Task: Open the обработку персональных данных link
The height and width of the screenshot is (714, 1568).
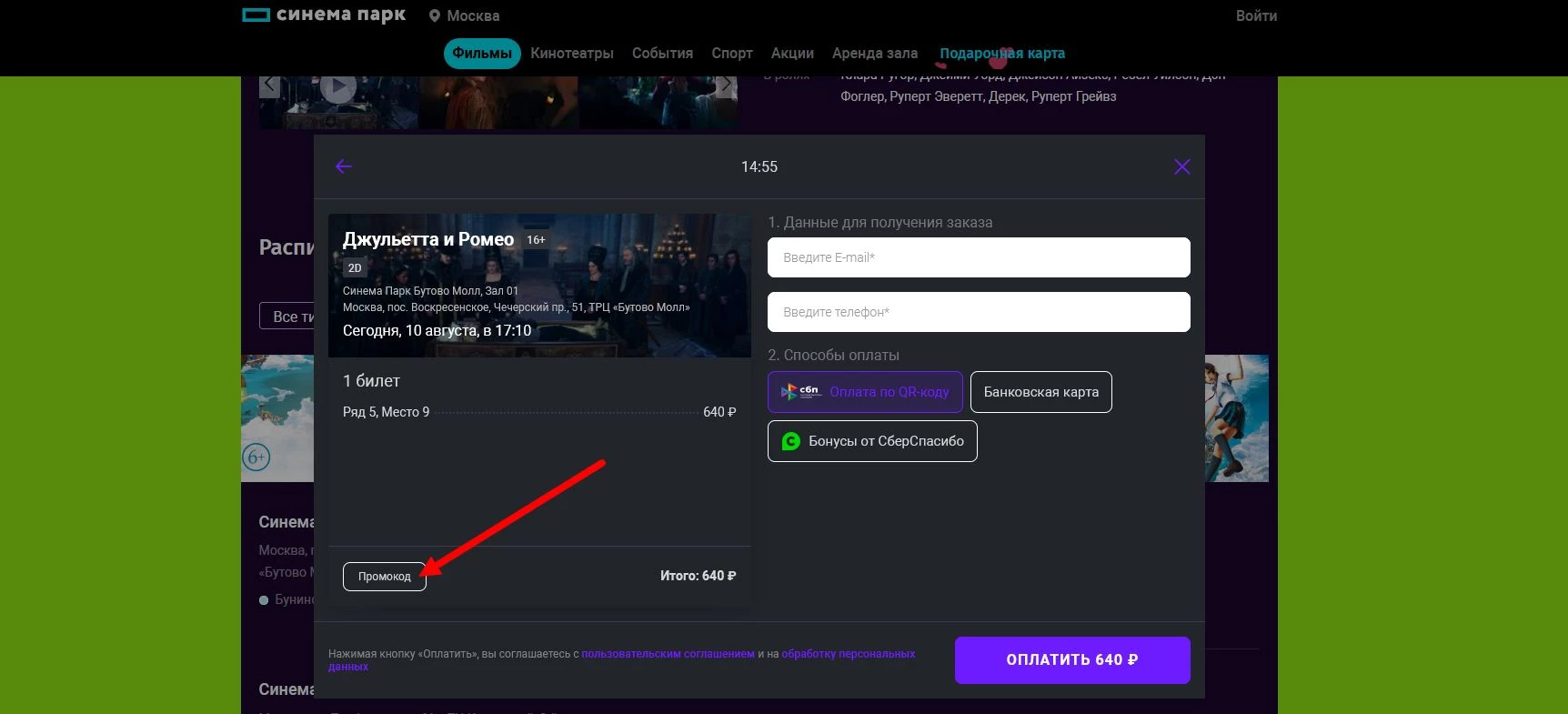Action: (x=848, y=654)
